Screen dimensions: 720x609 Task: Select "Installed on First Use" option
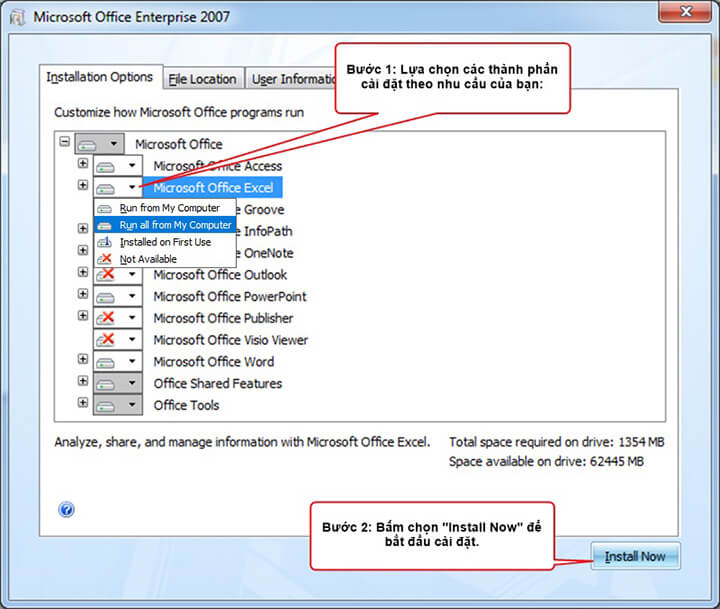coord(165,242)
